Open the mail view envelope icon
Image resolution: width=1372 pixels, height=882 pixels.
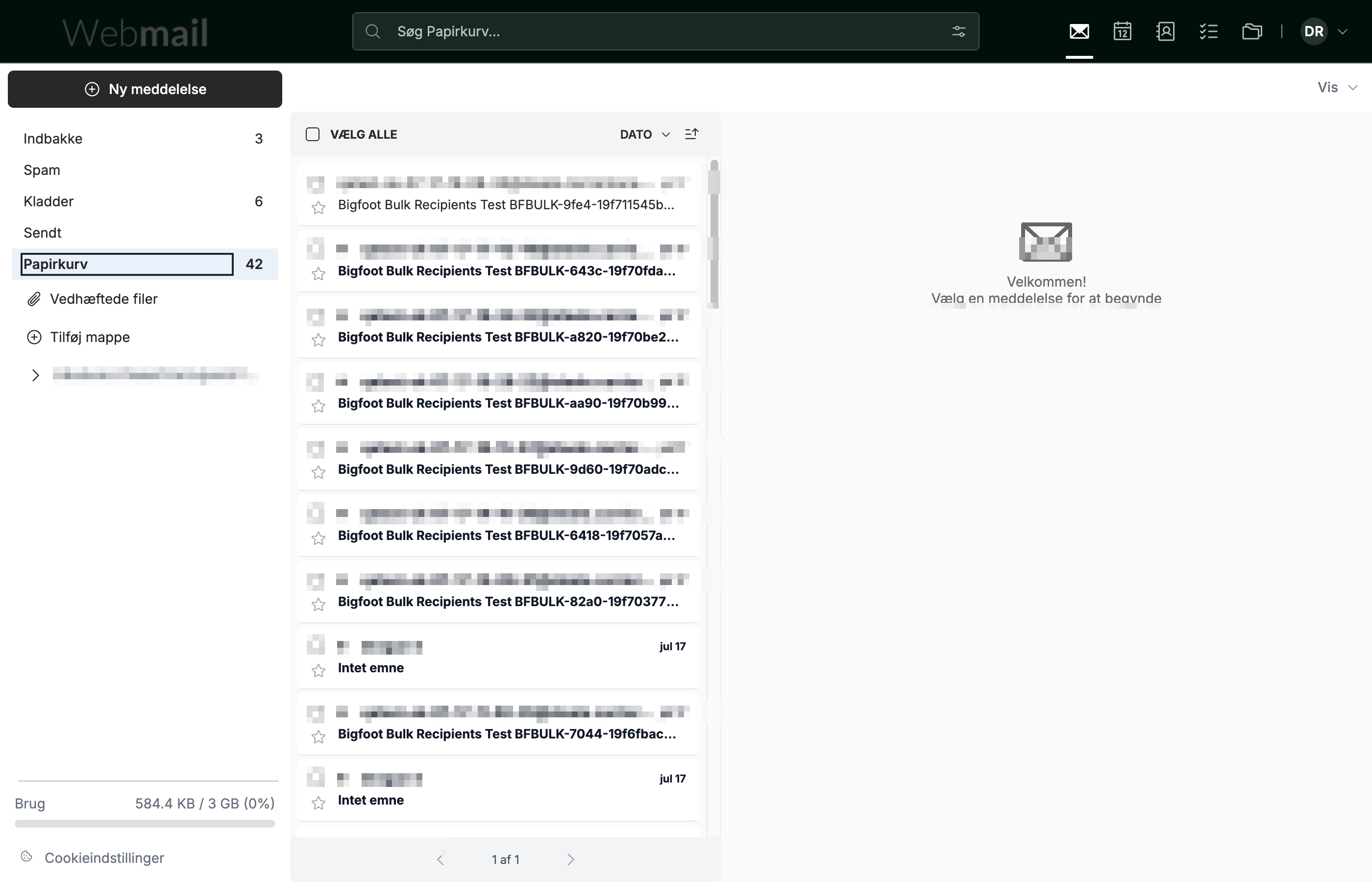click(1079, 31)
